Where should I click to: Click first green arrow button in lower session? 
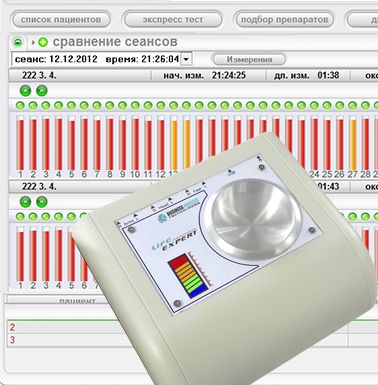coord(26,202)
